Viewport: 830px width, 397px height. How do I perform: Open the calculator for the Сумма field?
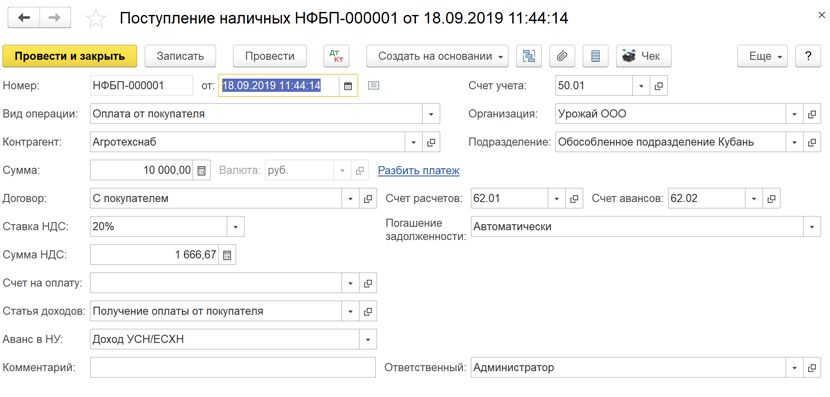tap(202, 170)
